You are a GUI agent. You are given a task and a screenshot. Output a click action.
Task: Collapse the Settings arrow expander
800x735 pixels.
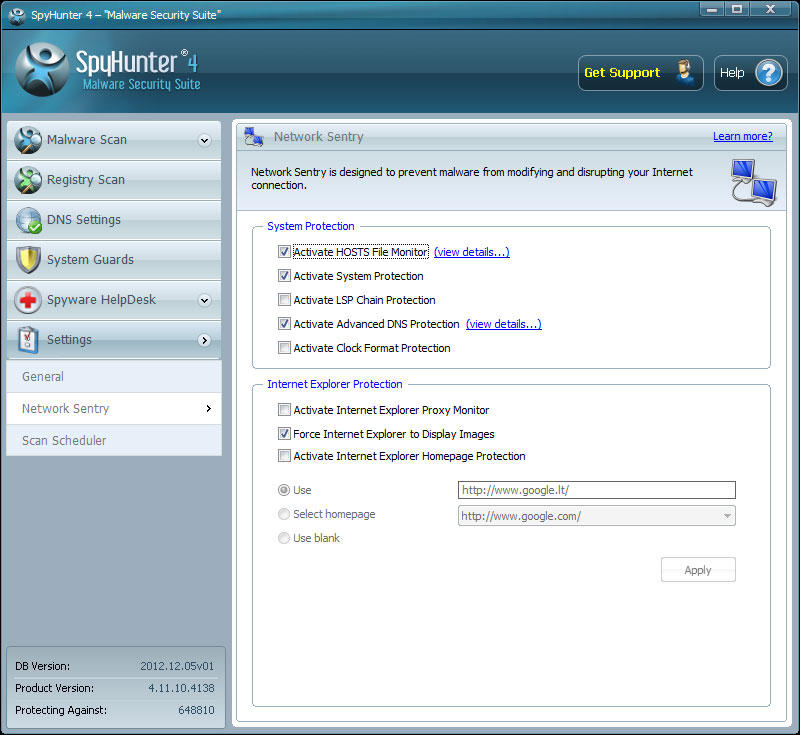(205, 340)
